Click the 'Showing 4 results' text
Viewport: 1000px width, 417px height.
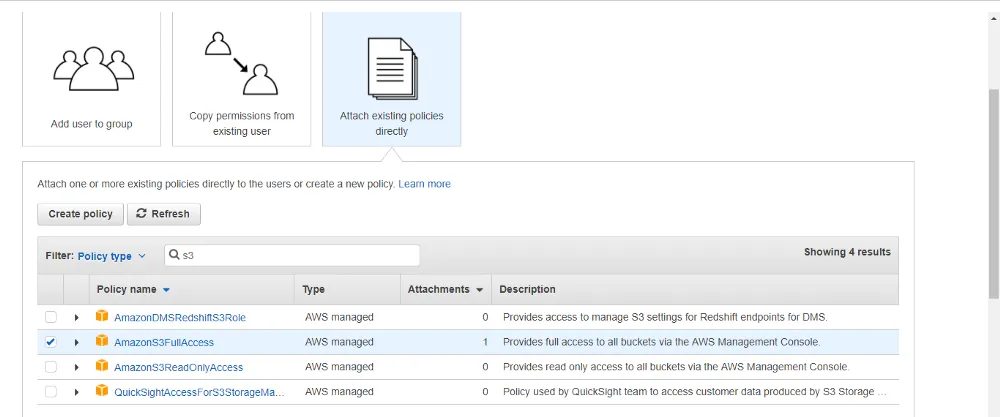click(x=847, y=252)
